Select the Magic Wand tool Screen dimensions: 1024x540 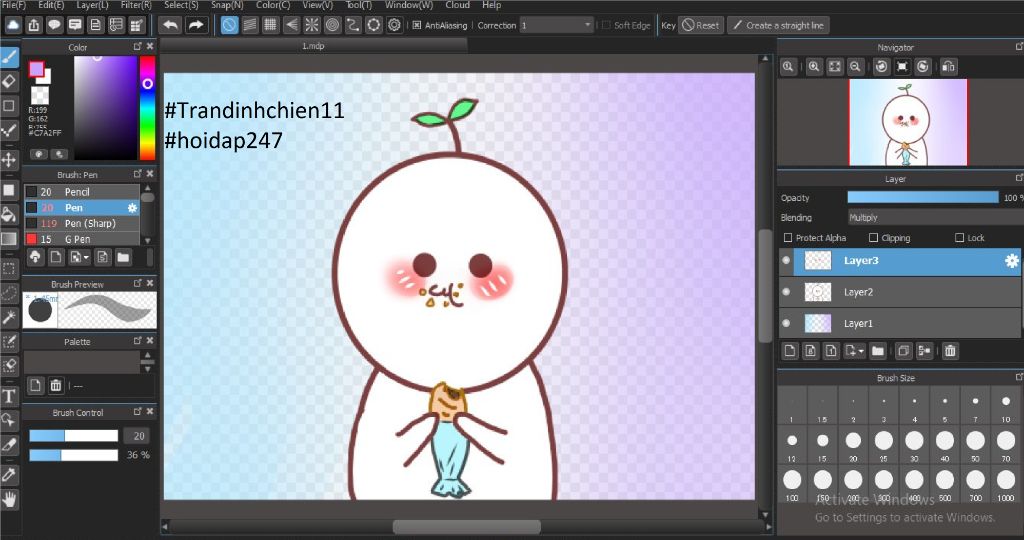(9, 317)
